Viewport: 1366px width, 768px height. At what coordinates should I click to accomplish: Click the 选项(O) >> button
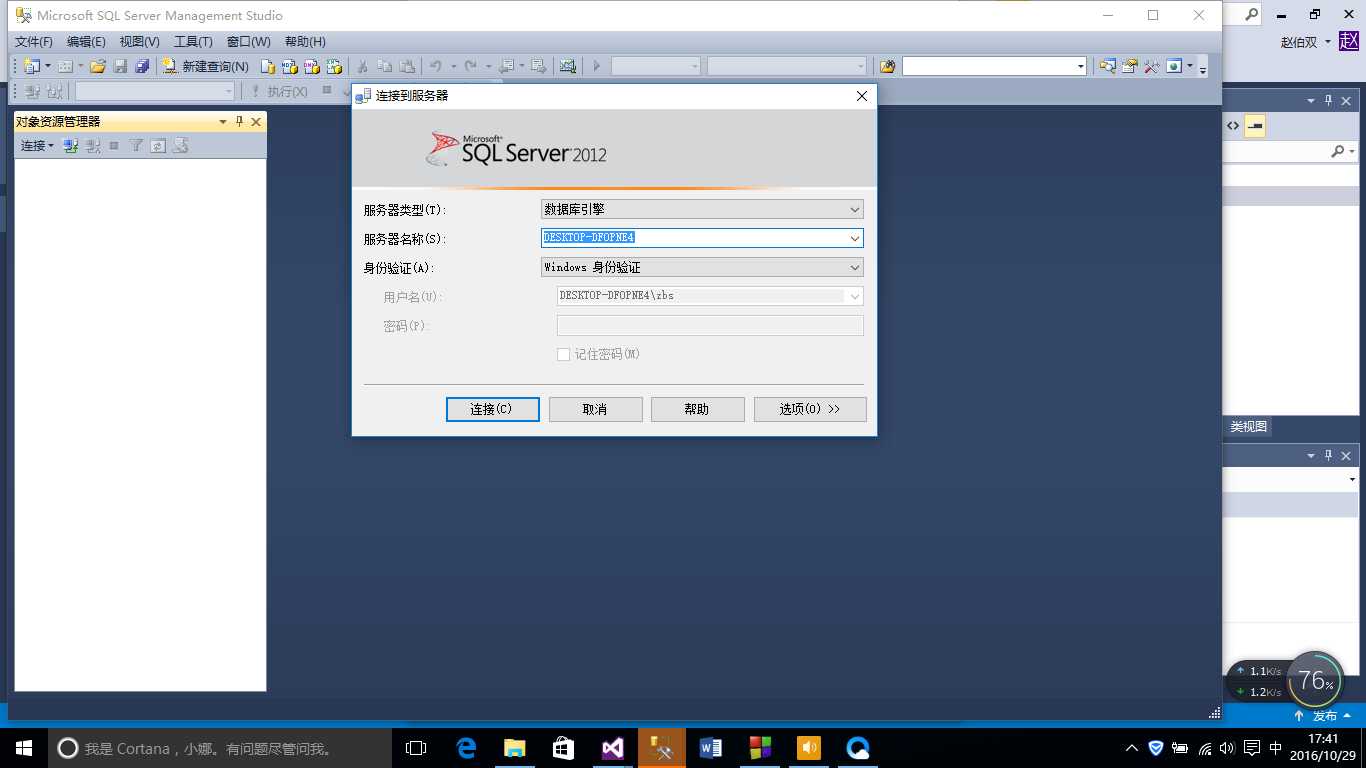coord(810,409)
